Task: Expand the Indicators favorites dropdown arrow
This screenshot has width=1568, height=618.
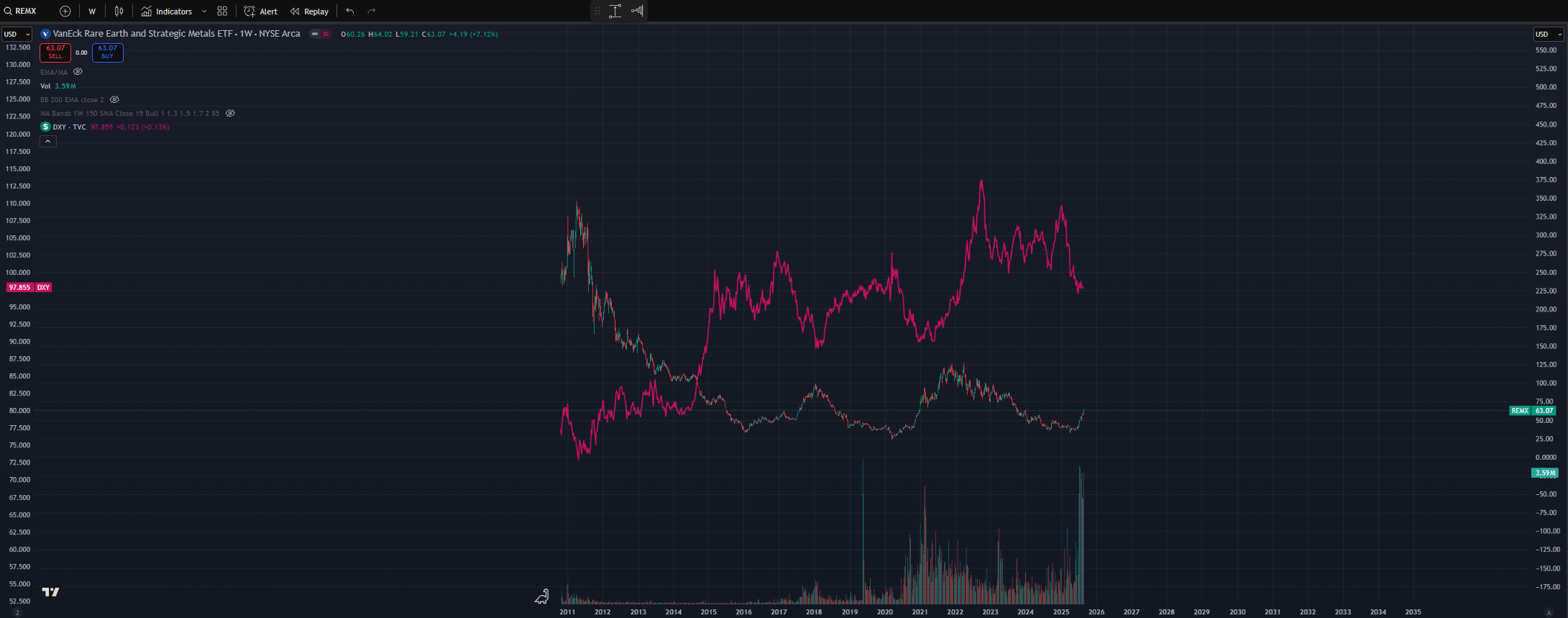Action: 204,12
